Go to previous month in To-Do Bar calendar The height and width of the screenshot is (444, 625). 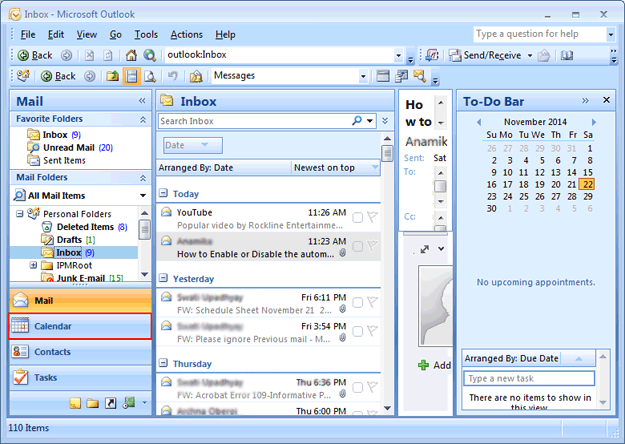[479, 122]
